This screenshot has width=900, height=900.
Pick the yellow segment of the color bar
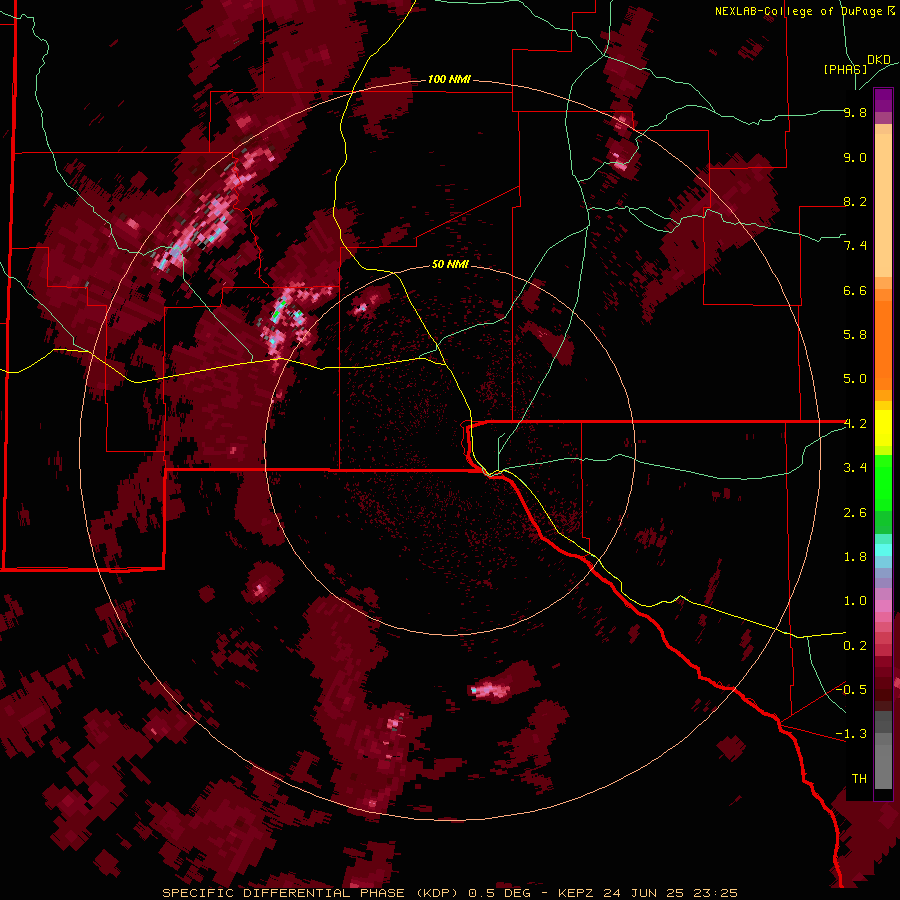pyautogui.click(x=883, y=428)
